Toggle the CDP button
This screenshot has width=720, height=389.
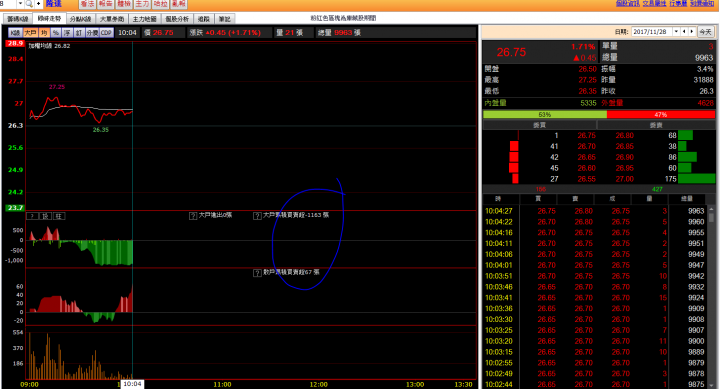tap(106, 33)
